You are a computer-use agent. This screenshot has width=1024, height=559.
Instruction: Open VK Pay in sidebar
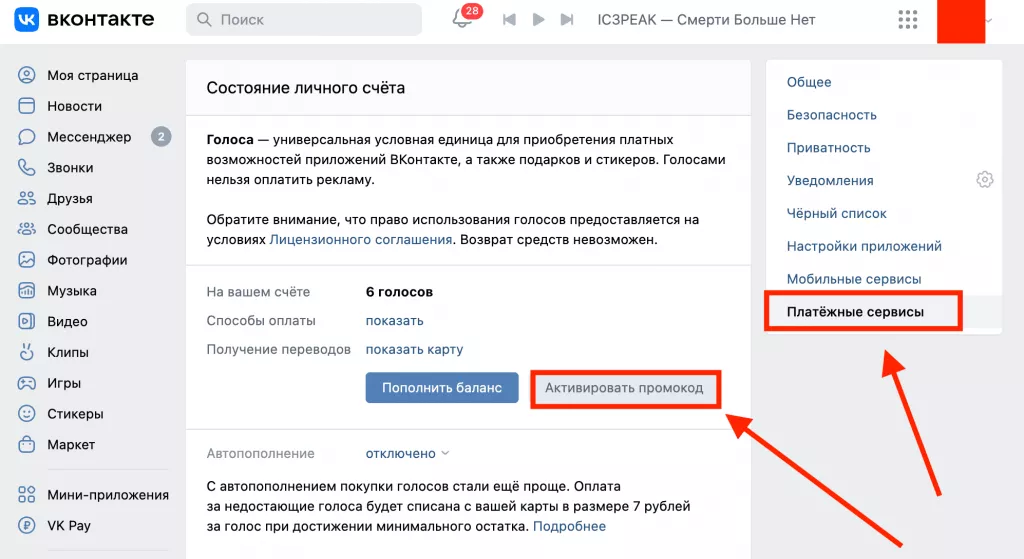[x=68, y=525]
